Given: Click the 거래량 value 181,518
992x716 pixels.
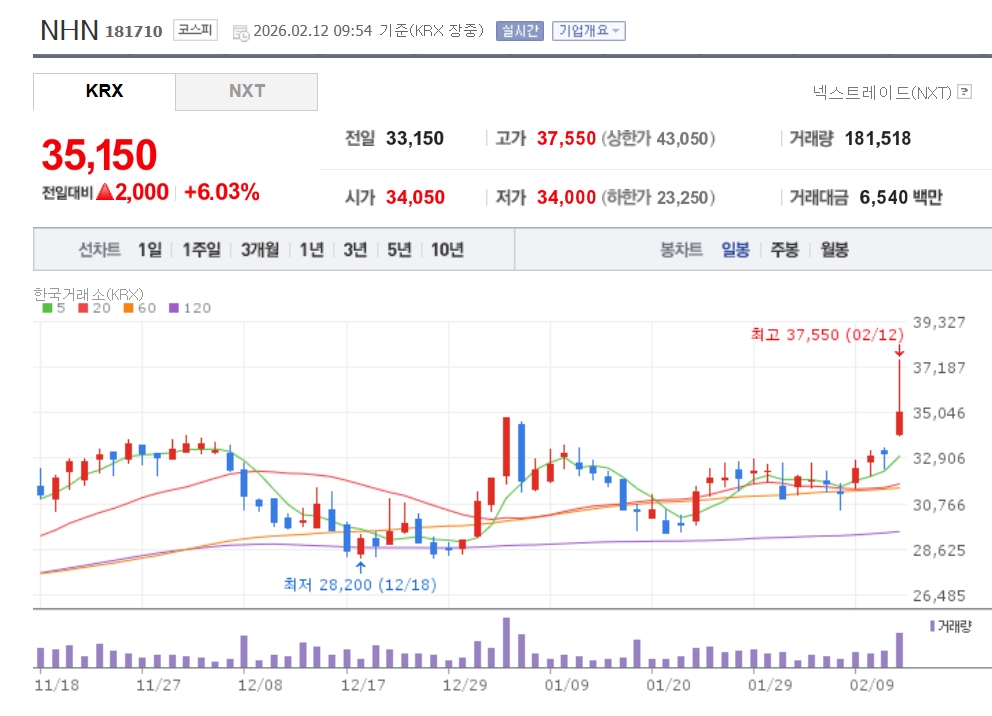Looking at the screenshot, I should coord(877,139).
